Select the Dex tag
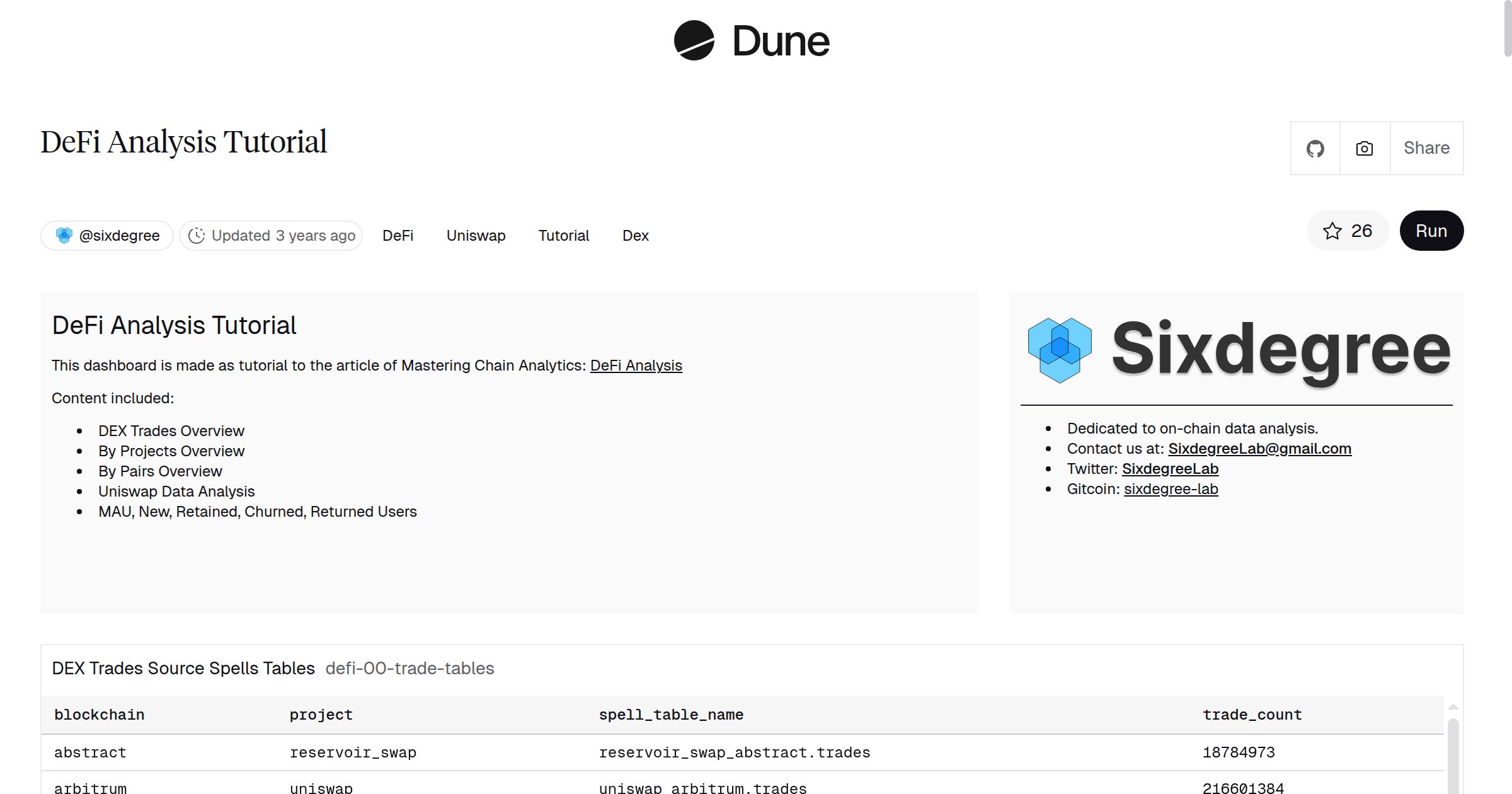The image size is (1512, 794). pos(635,236)
